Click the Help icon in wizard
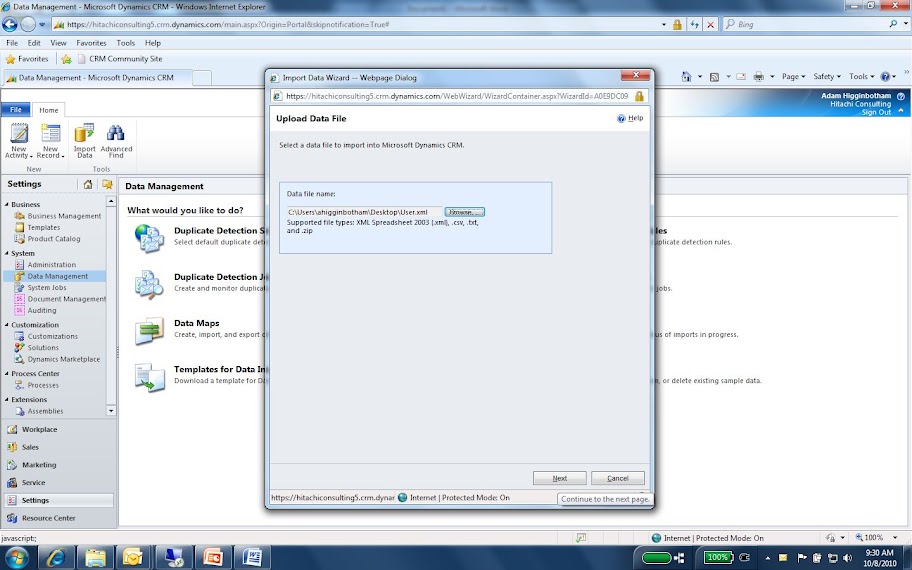 pyautogui.click(x=621, y=119)
